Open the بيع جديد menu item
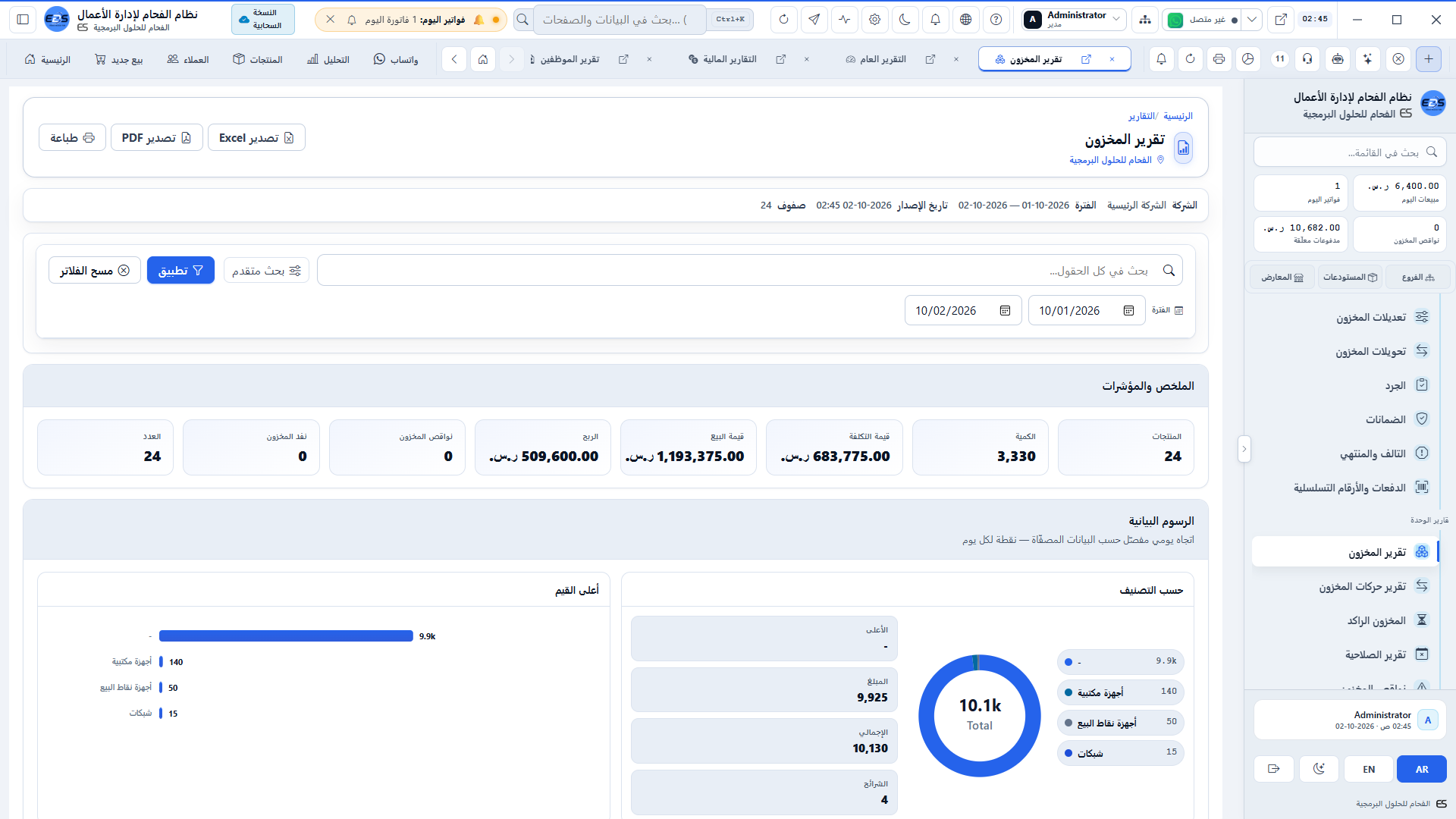 (119, 59)
